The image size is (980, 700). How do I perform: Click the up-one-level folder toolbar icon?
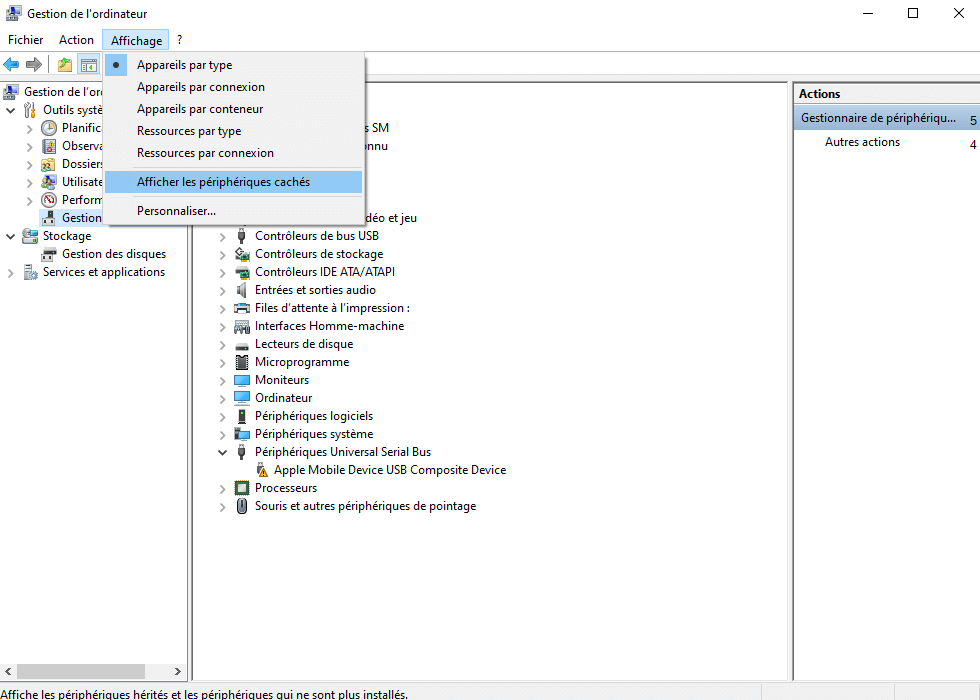tap(65, 65)
